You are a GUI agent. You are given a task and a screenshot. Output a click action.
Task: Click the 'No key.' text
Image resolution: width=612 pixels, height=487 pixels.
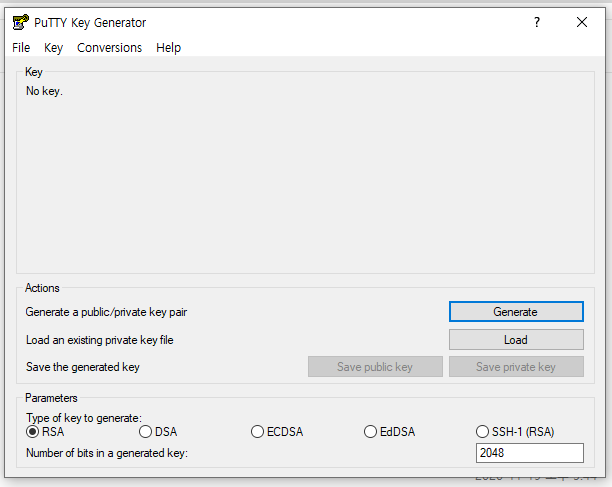[x=44, y=91]
